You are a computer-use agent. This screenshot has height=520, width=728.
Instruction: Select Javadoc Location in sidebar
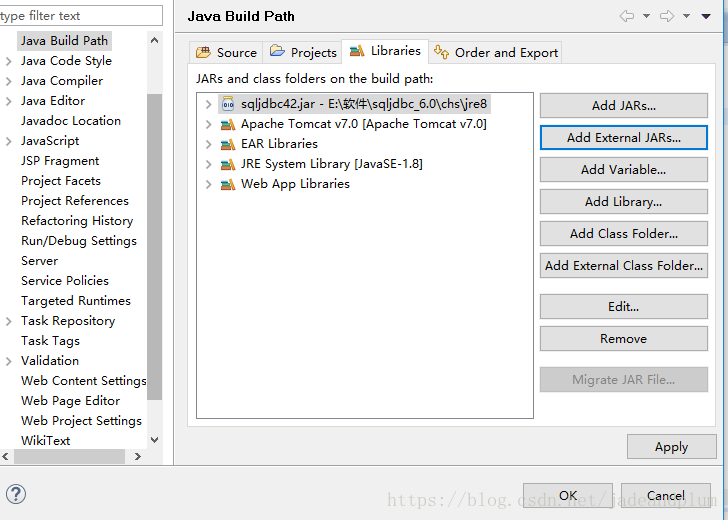(71, 121)
